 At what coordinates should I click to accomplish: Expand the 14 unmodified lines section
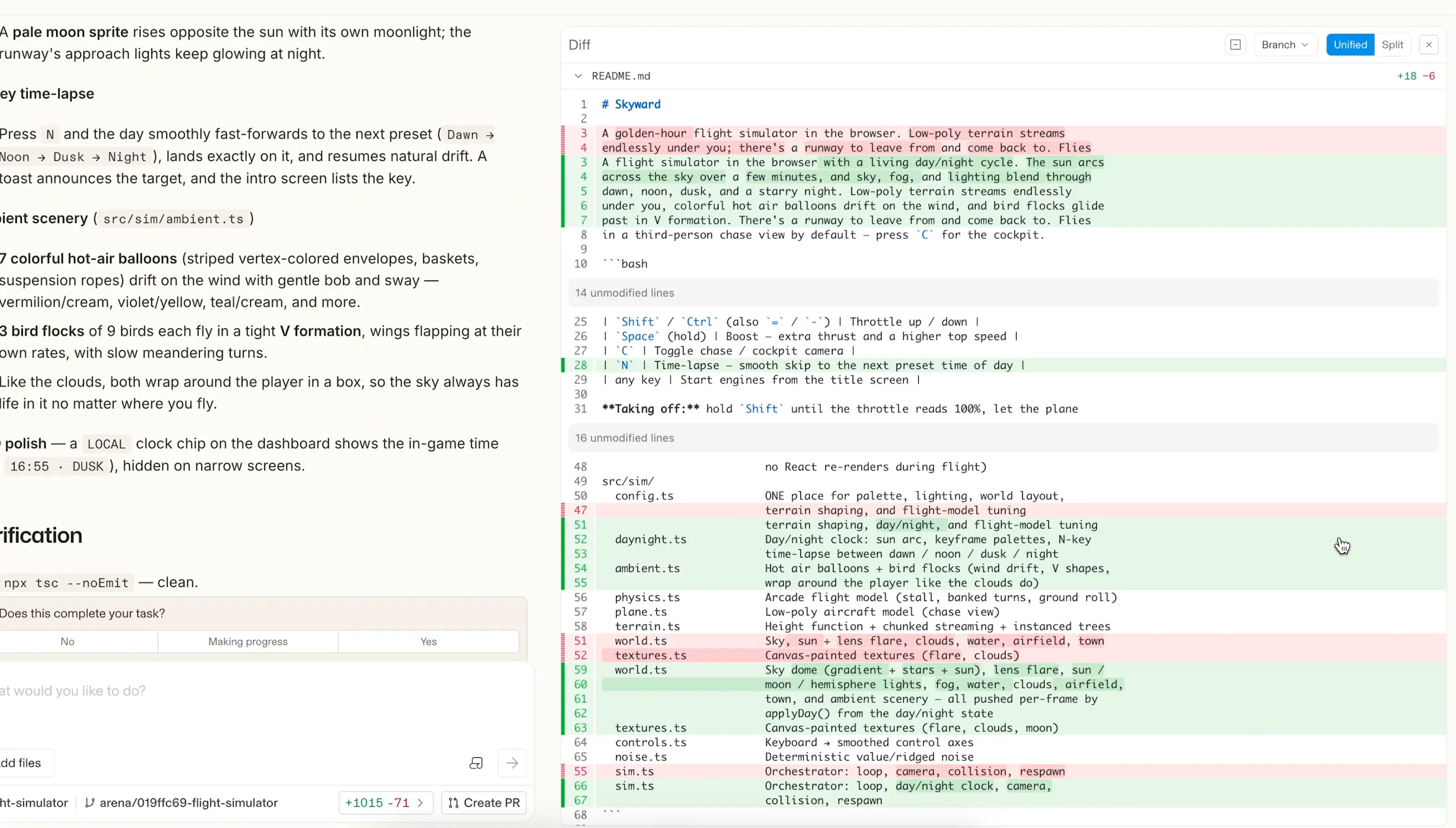1003,293
